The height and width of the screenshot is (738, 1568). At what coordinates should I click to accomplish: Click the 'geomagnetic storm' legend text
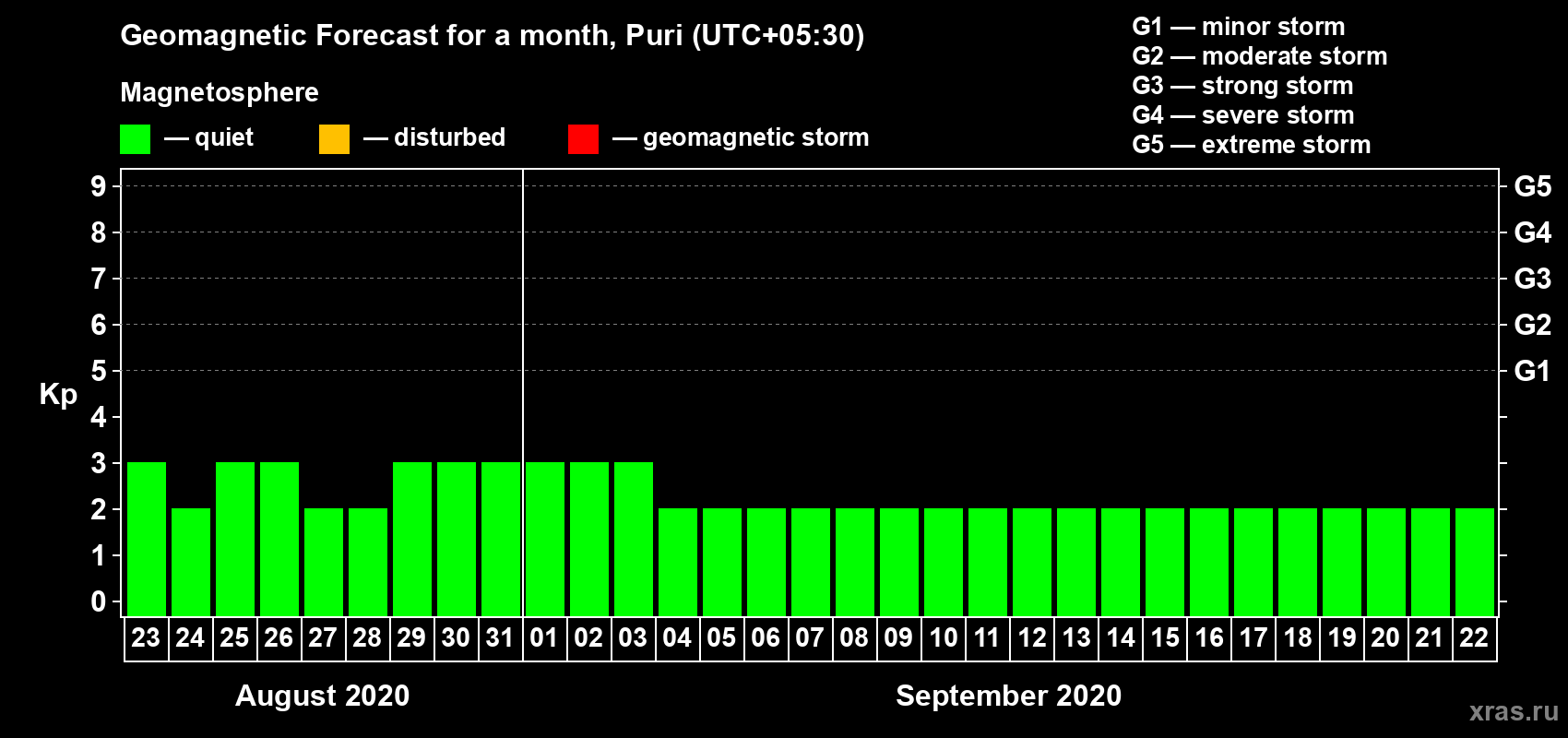tap(755, 138)
